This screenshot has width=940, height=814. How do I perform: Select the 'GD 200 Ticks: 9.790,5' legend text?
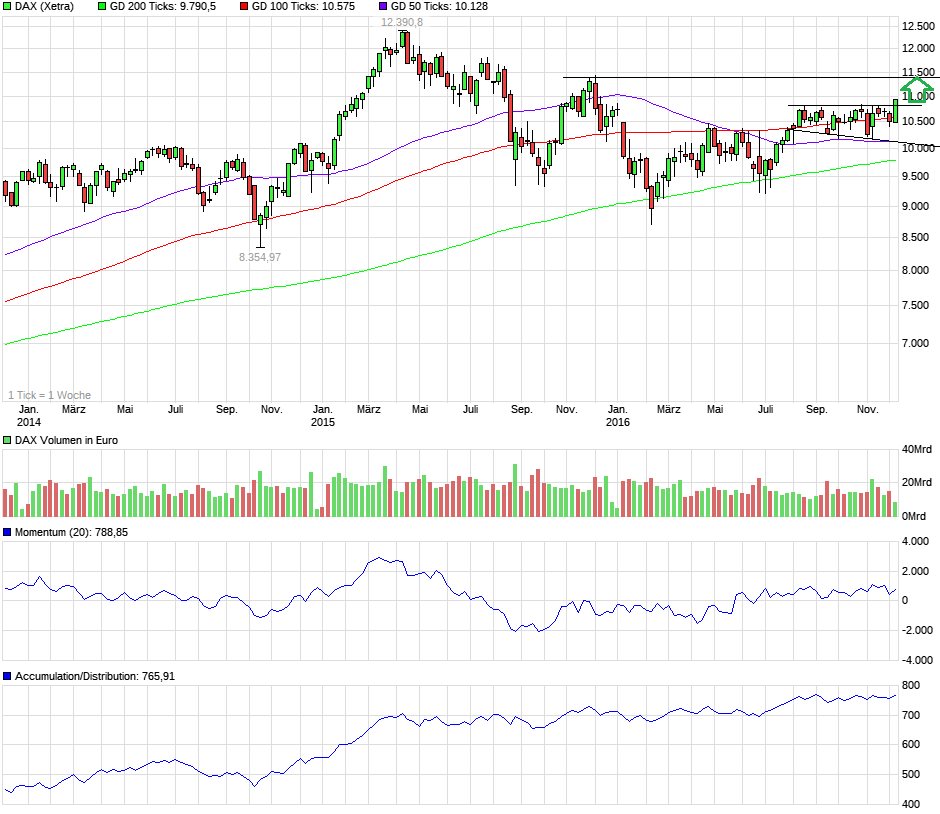pyautogui.click(x=163, y=7)
